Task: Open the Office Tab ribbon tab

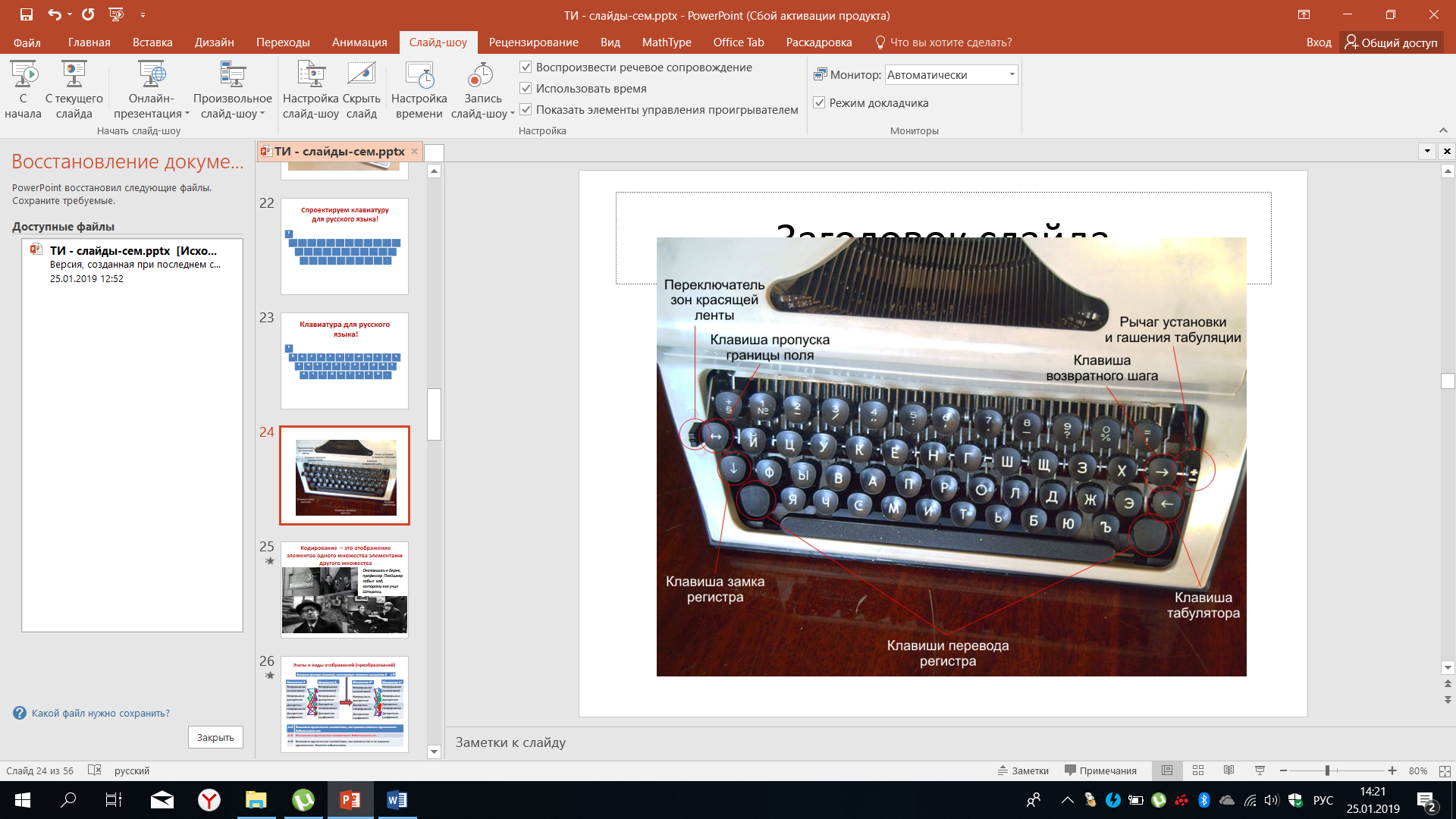Action: 739,42
